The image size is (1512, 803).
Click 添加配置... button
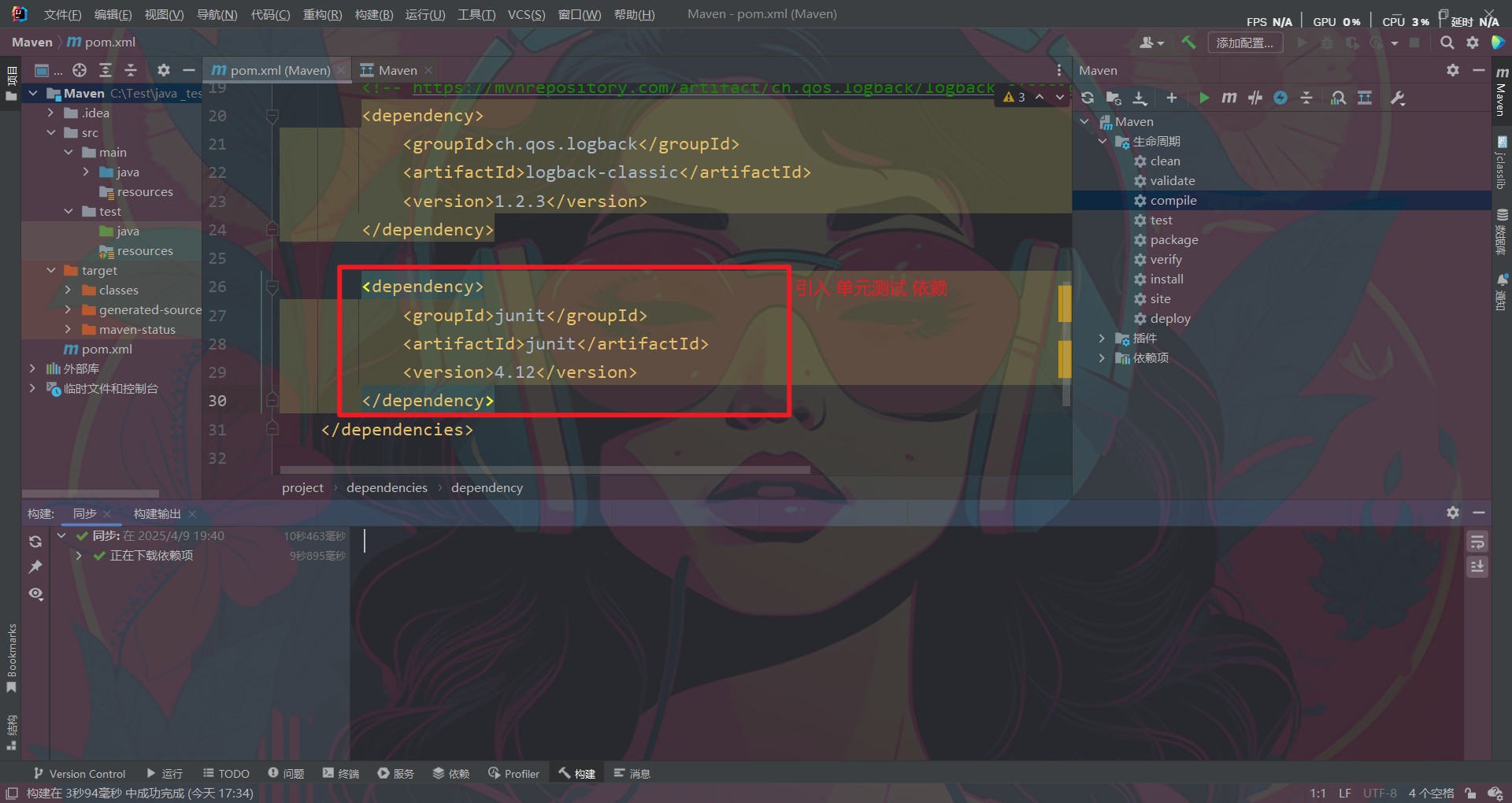(x=1245, y=43)
